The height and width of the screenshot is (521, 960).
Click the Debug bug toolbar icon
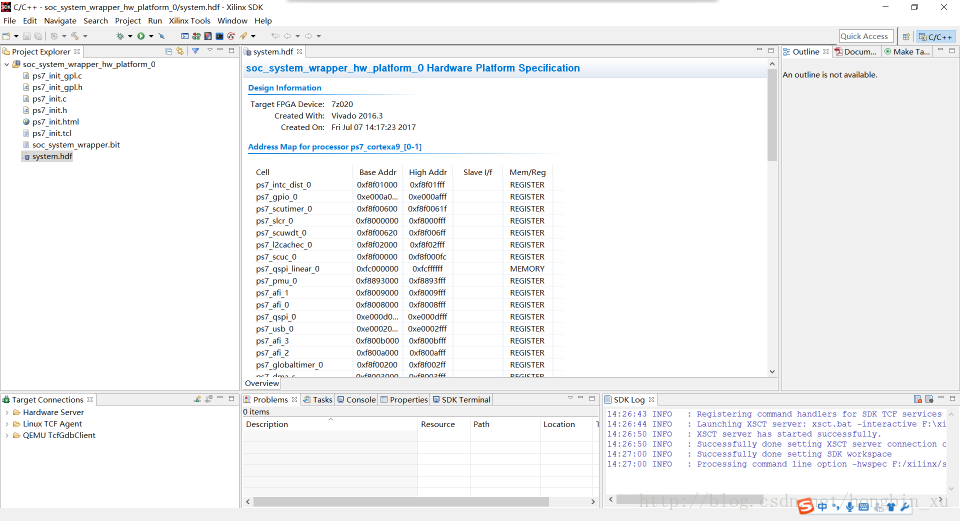pos(120,36)
